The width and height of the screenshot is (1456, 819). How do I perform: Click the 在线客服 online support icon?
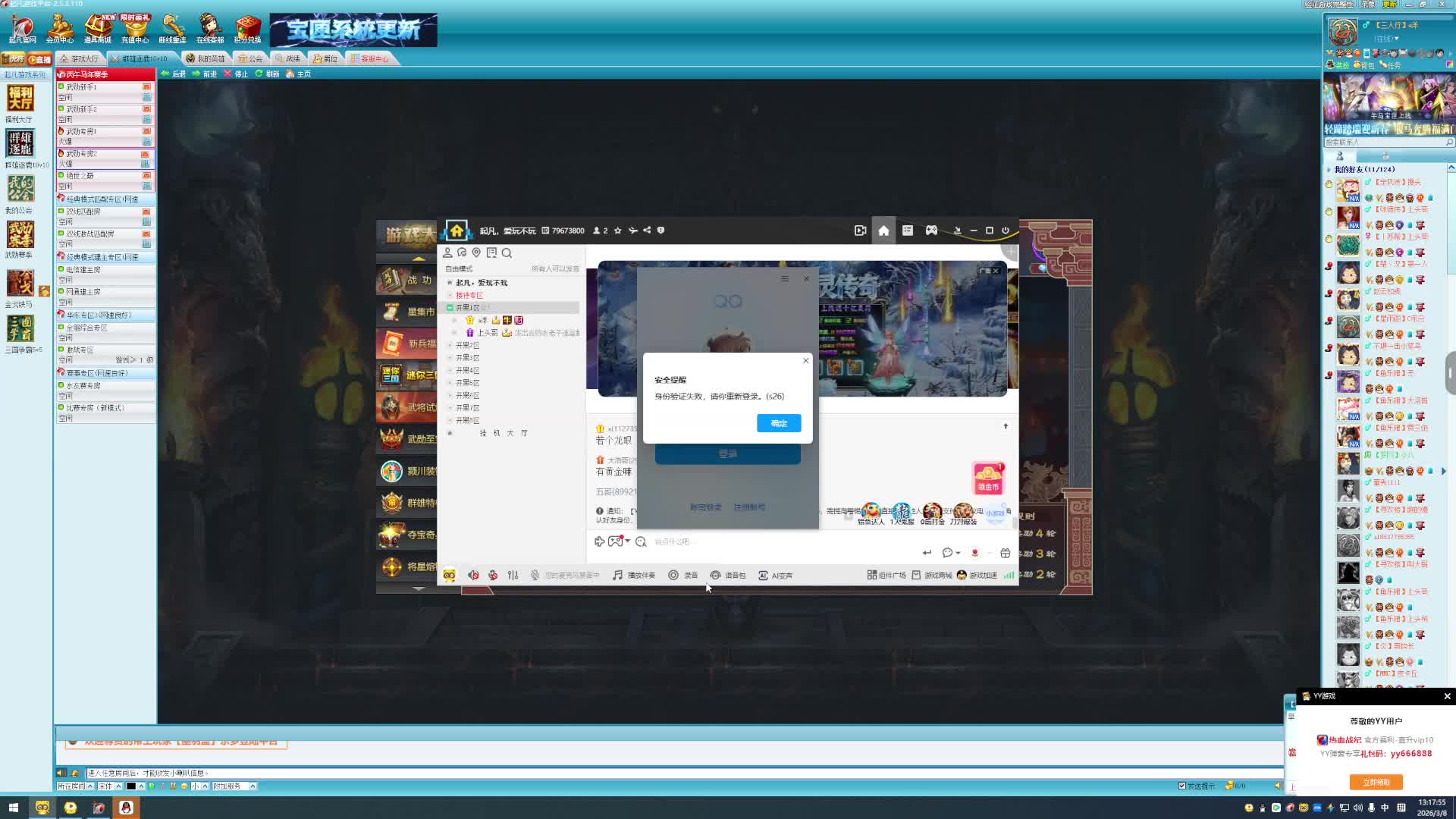(210, 29)
